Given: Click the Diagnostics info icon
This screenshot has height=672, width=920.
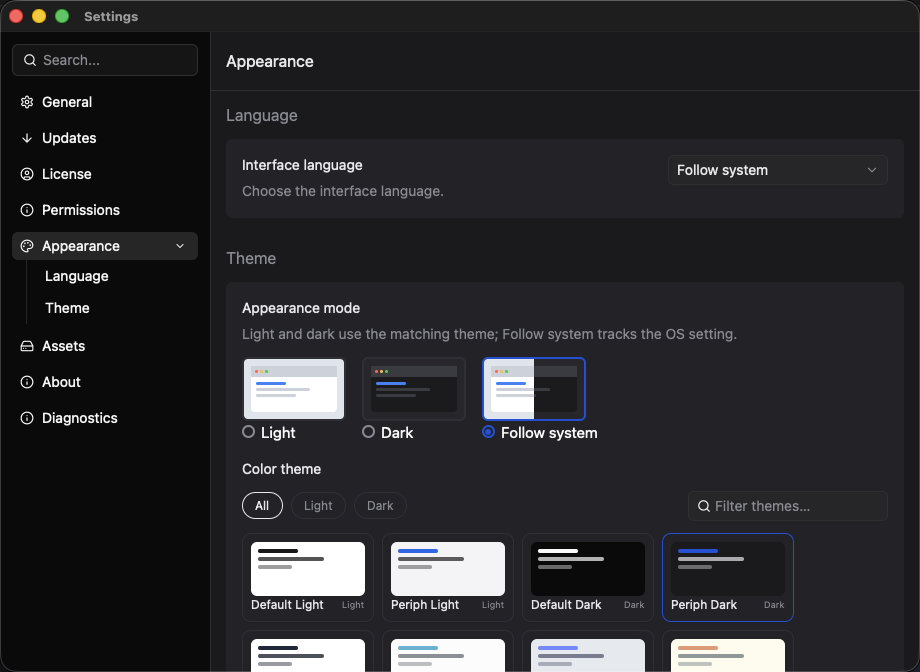Looking at the screenshot, I should (27, 418).
